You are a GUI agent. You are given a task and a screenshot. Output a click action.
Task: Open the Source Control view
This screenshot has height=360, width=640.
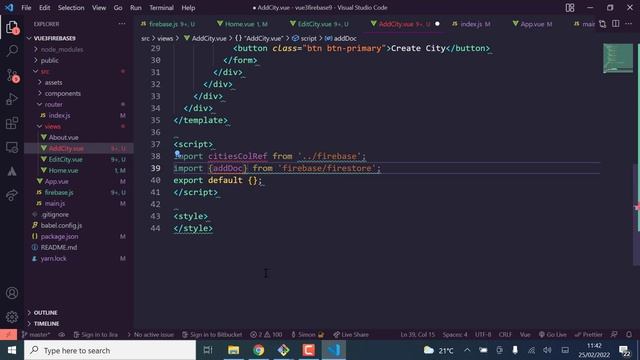(x=12, y=76)
